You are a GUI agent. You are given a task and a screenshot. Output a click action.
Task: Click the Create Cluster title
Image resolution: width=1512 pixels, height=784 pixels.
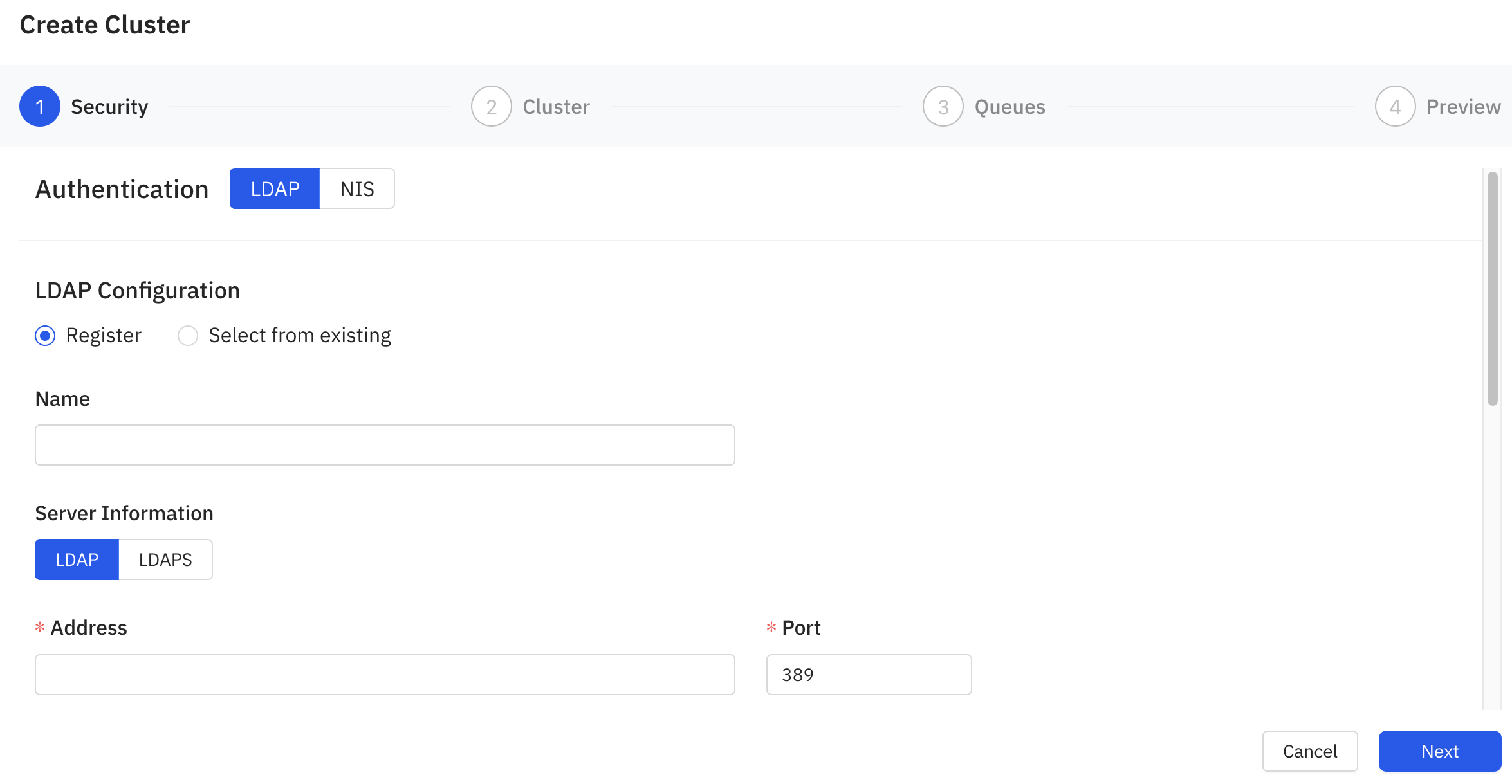pyautogui.click(x=105, y=25)
